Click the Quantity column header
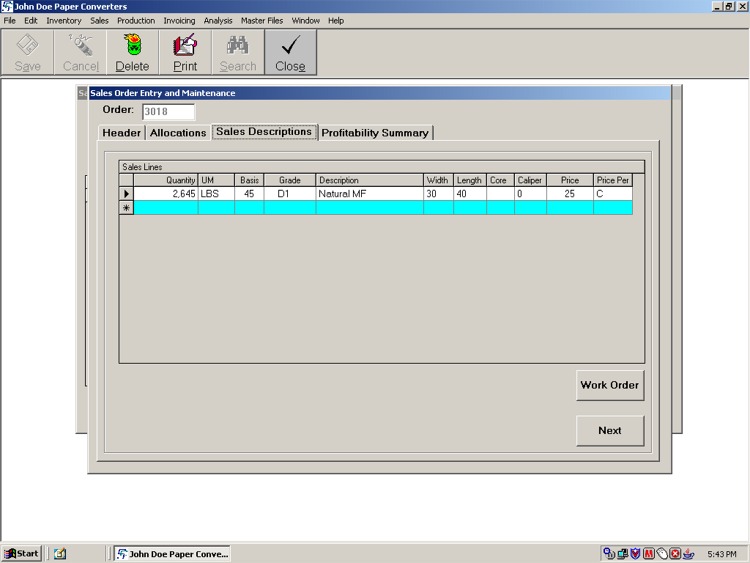Viewport: 750px width, 563px height. [x=166, y=180]
